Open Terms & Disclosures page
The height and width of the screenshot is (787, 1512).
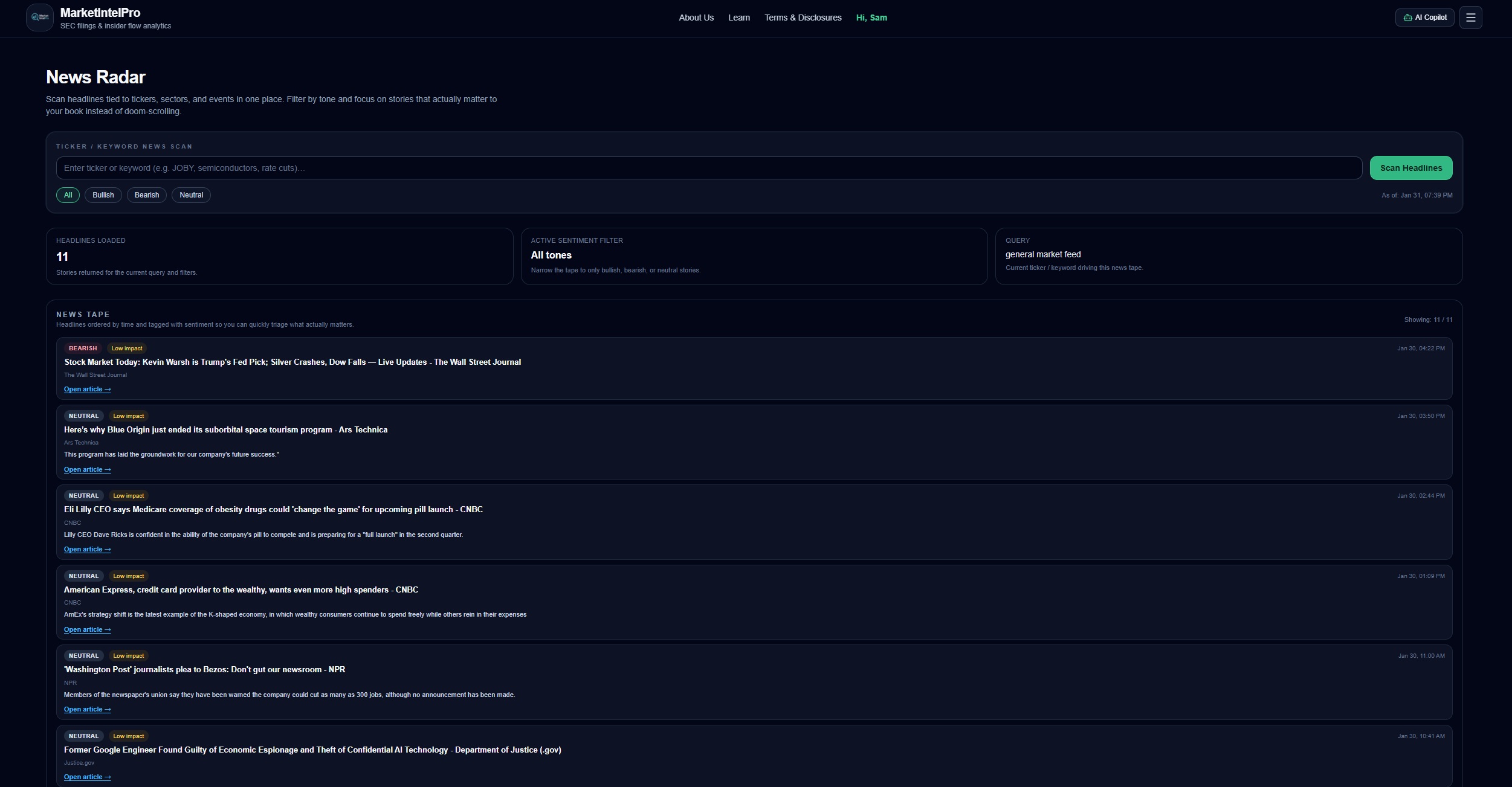click(803, 18)
